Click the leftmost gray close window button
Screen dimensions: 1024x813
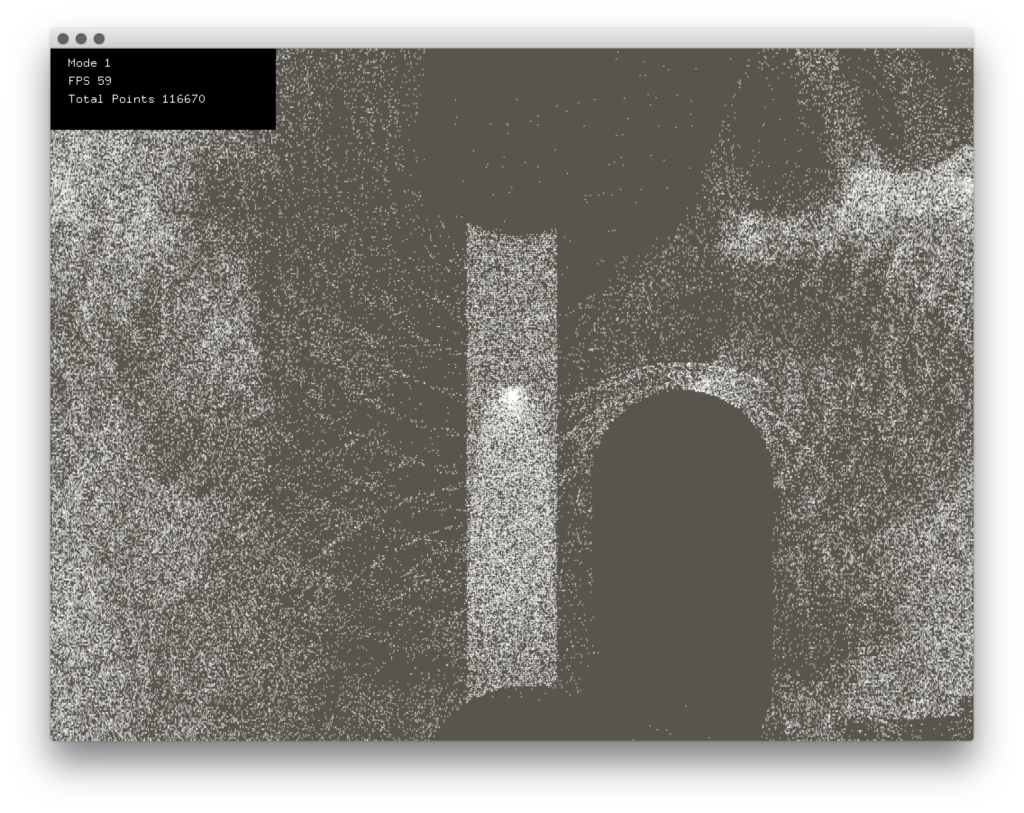point(63,39)
